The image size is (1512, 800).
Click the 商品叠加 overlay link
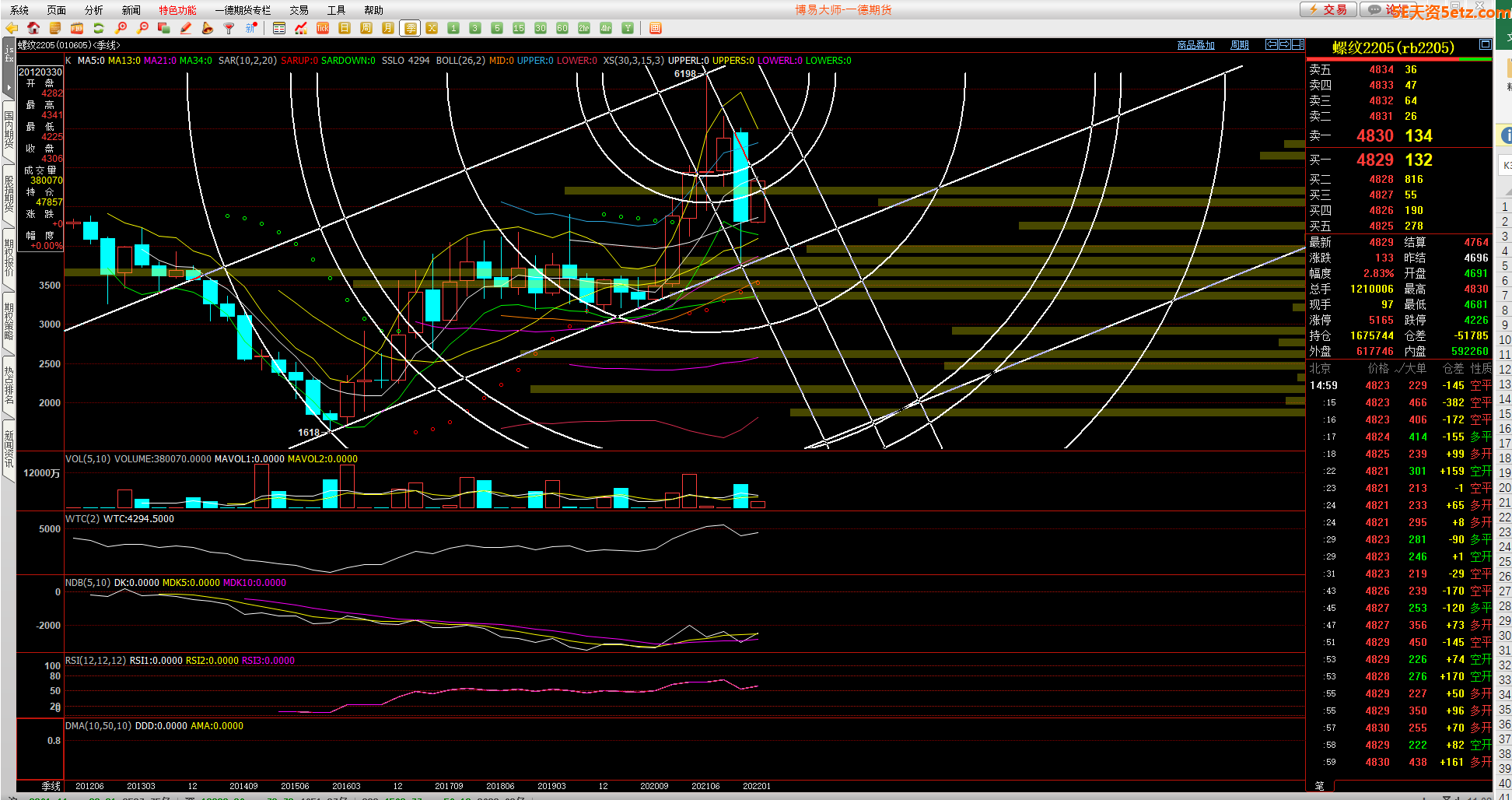click(1195, 45)
